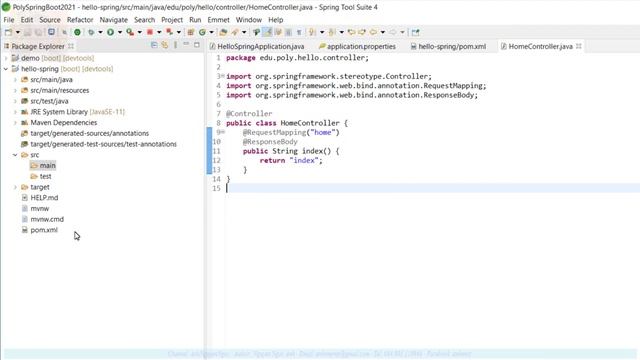This screenshot has height=360, width=640.
Task: Expand src/main/java source folder
Action: [16, 80]
